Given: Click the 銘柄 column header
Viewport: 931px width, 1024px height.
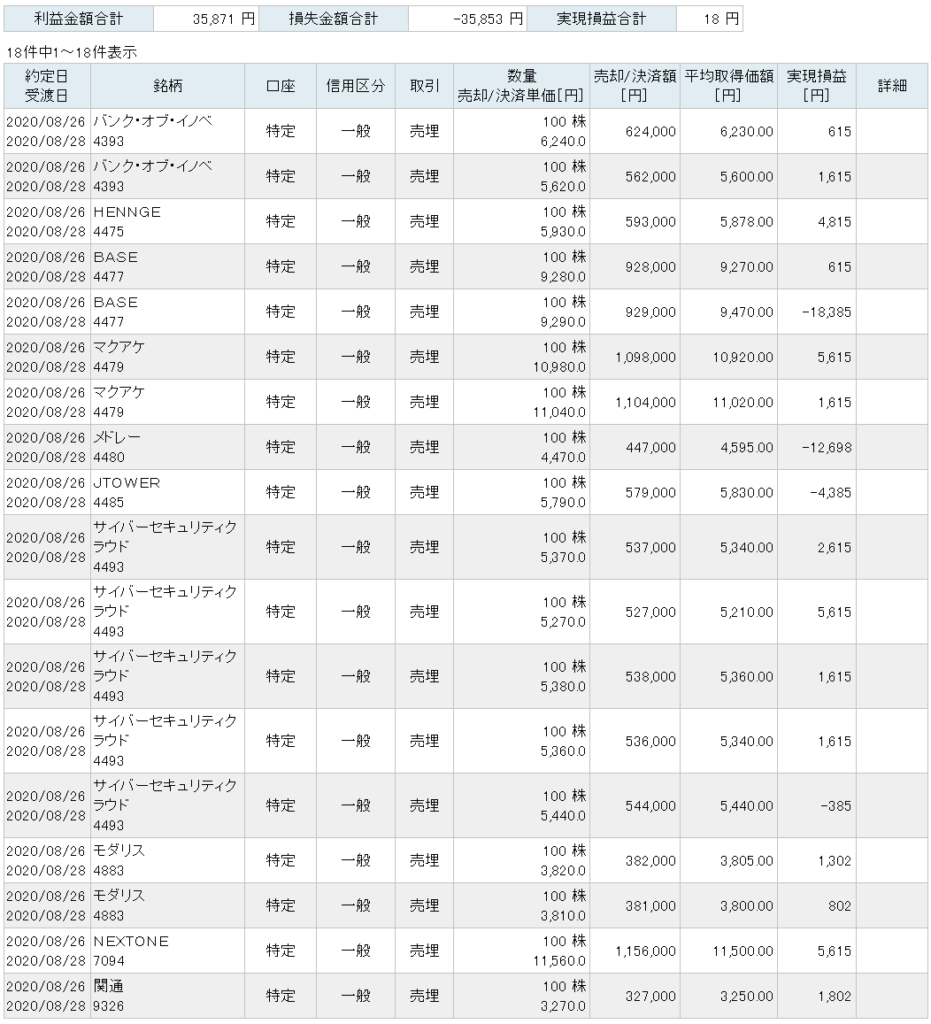Looking at the screenshot, I should (x=167, y=86).
